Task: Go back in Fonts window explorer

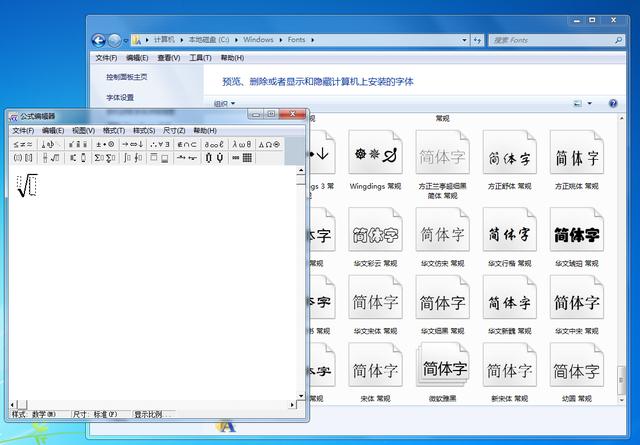Action: (x=99, y=40)
